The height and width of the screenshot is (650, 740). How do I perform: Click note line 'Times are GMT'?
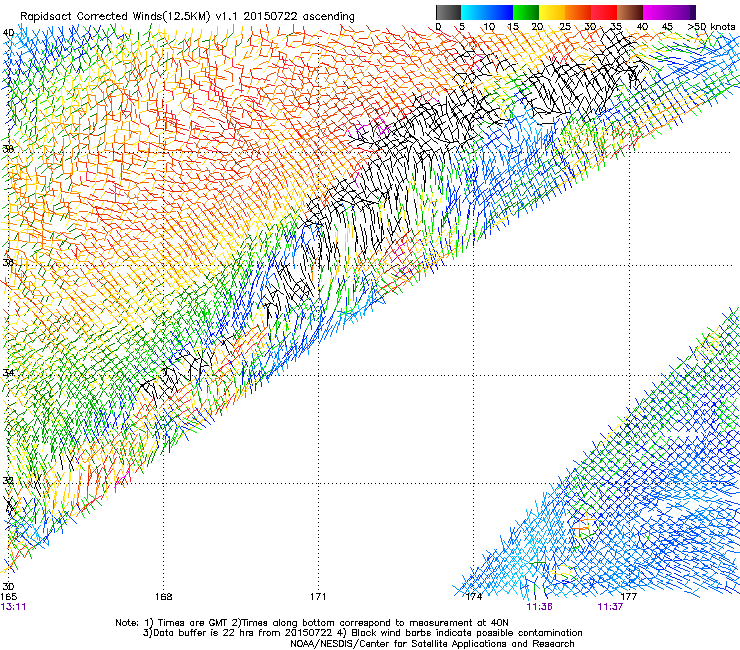click(192, 623)
